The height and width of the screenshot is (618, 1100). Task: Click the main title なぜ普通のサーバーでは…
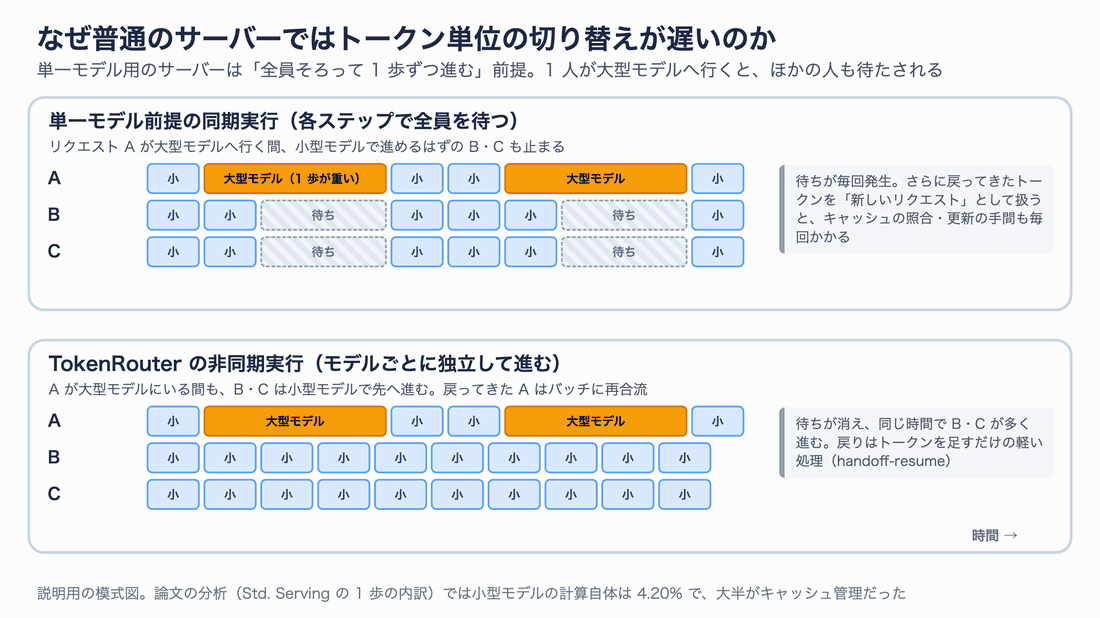(x=406, y=39)
